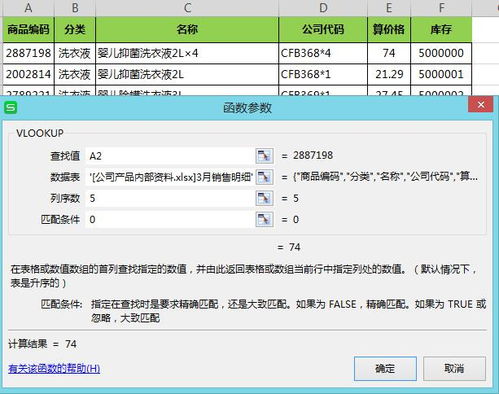499x394 pixels.
Task: Click the 名称 header cell
Action: pyautogui.click(x=187, y=29)
